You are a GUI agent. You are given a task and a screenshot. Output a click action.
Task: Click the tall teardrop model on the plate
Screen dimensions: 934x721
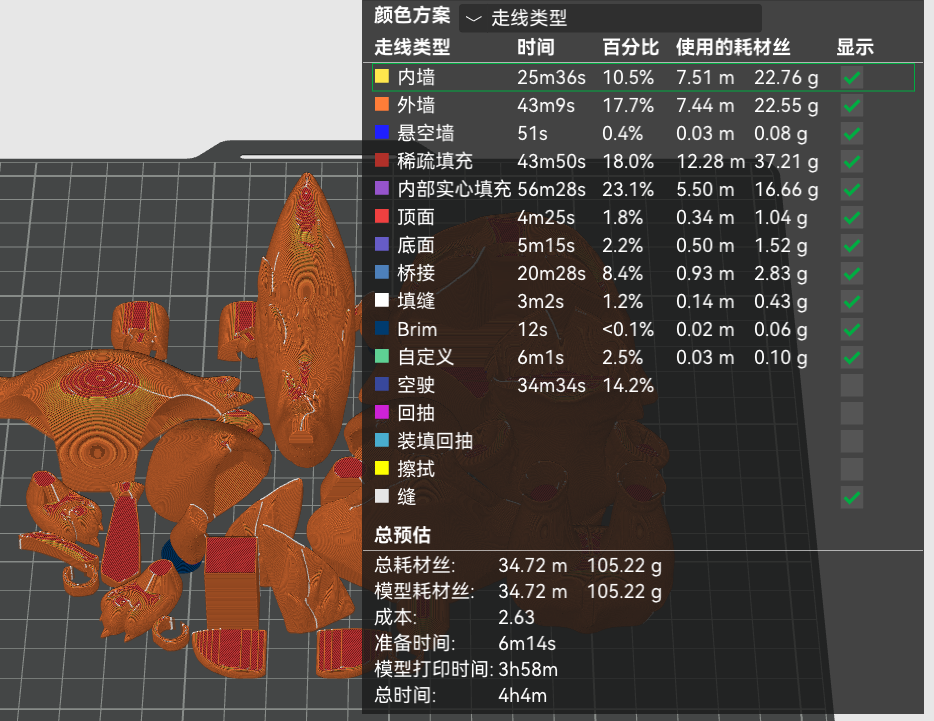pyautogui.click(x=307, y=319)
